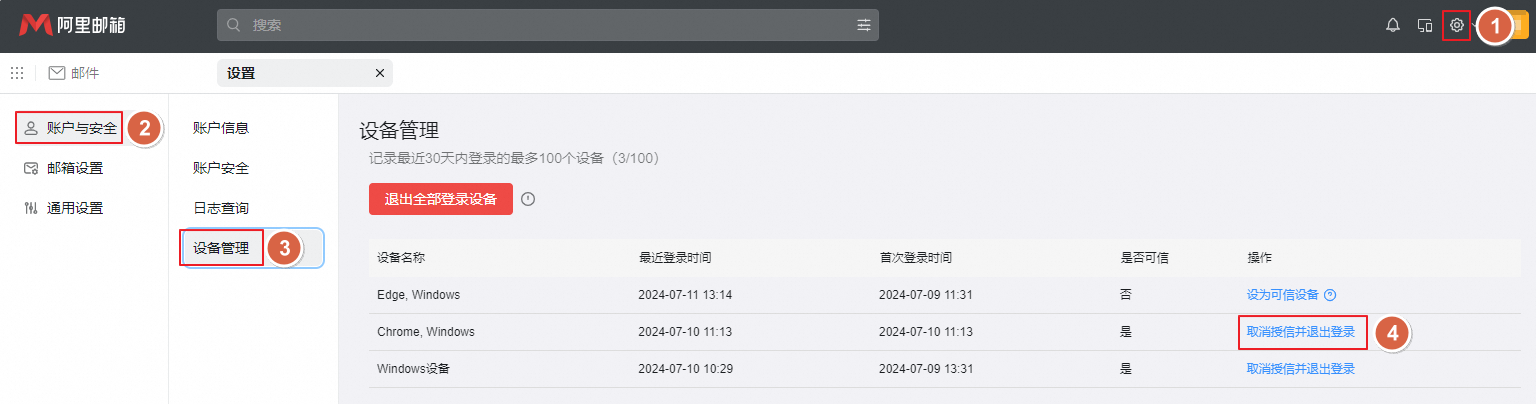Focus the 搜索 input field
Viewport: 1536px width, 404px height.
(x=540, y=26)
